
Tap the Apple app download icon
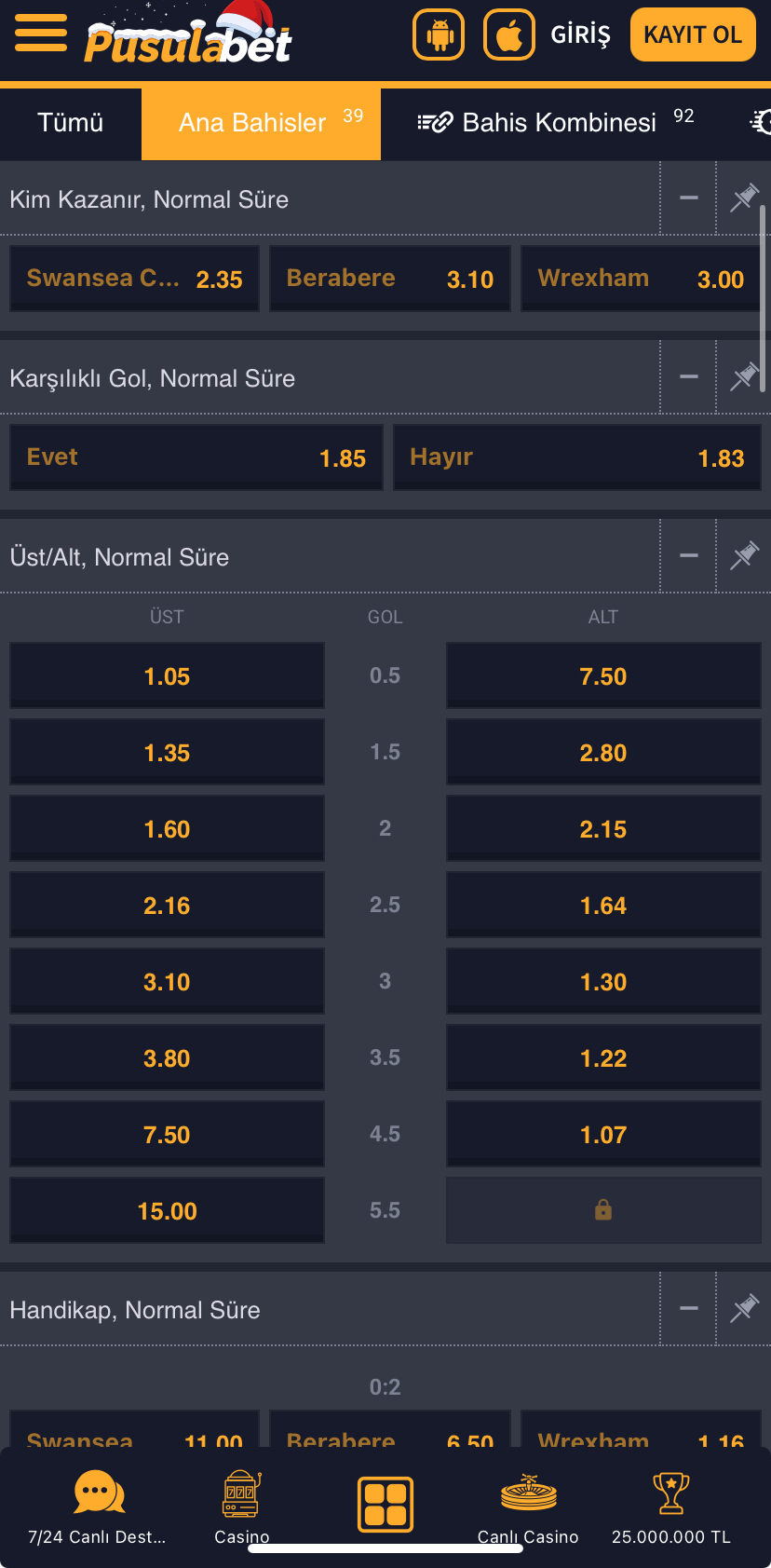[509, 34]
